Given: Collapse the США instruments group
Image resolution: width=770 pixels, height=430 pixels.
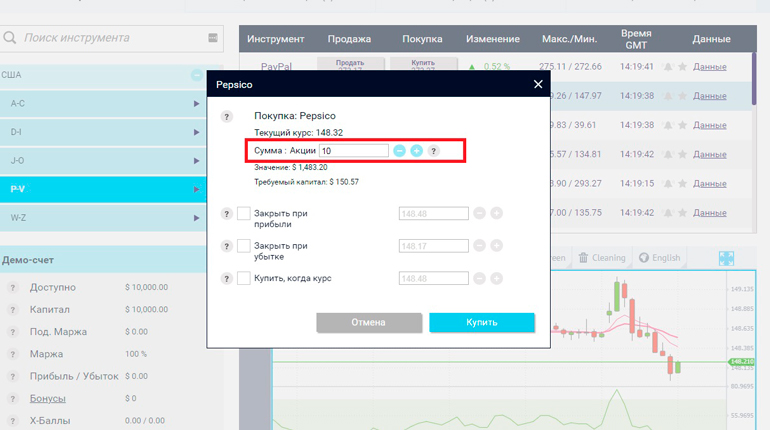Looking at the screenshot, I should [x=197, y=76].
